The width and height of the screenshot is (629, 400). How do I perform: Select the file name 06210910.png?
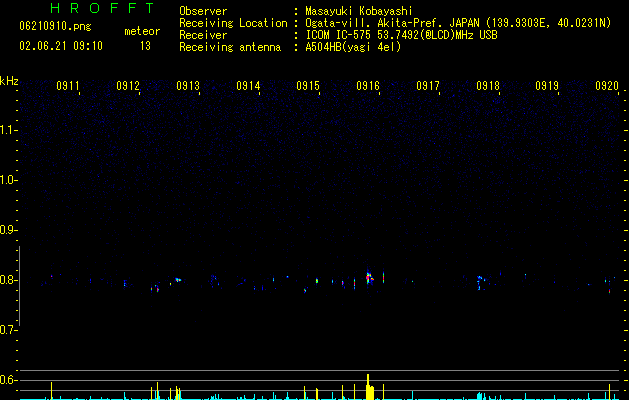pyautogui.click(x=55, y=26)
